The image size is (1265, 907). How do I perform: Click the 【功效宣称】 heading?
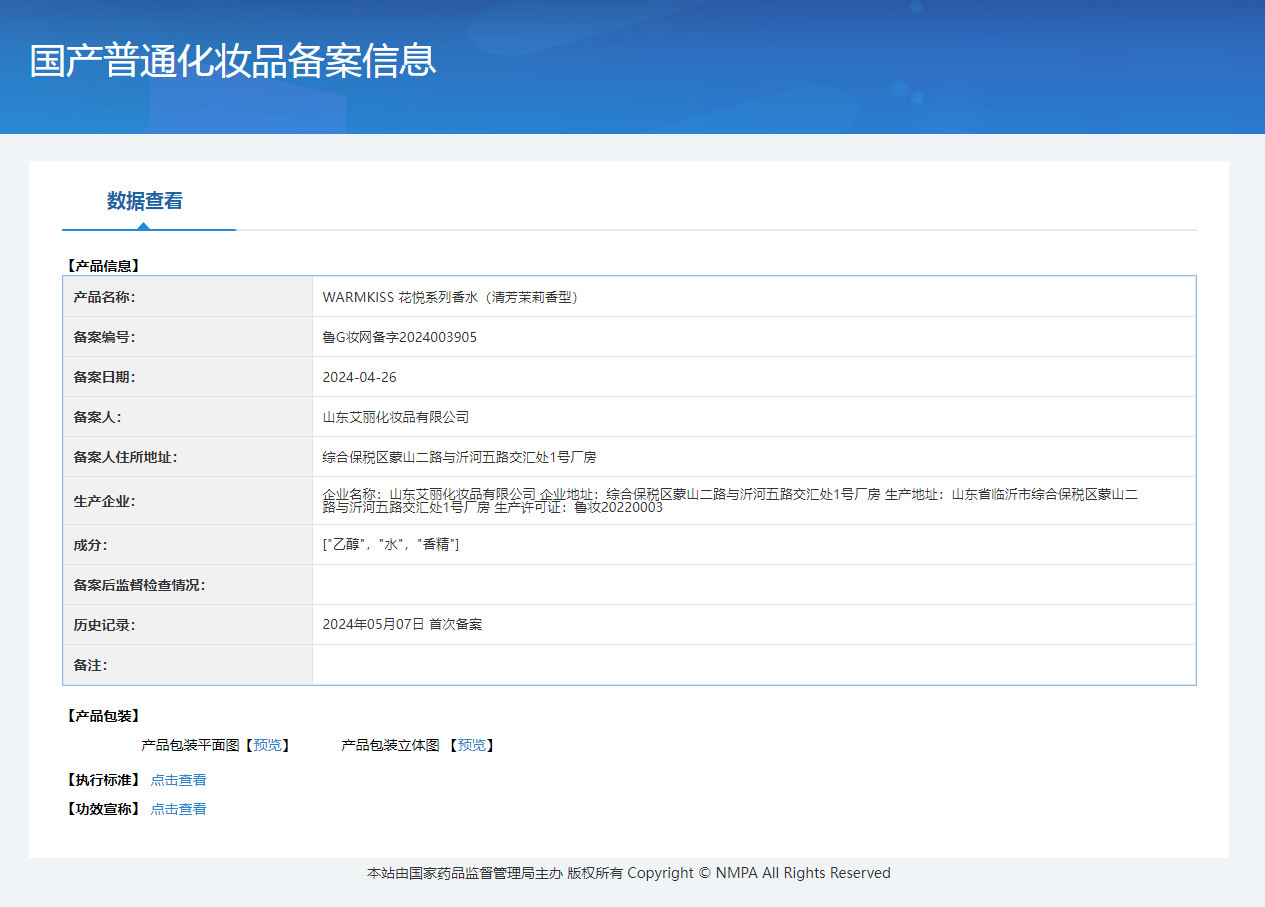(103, 809)
